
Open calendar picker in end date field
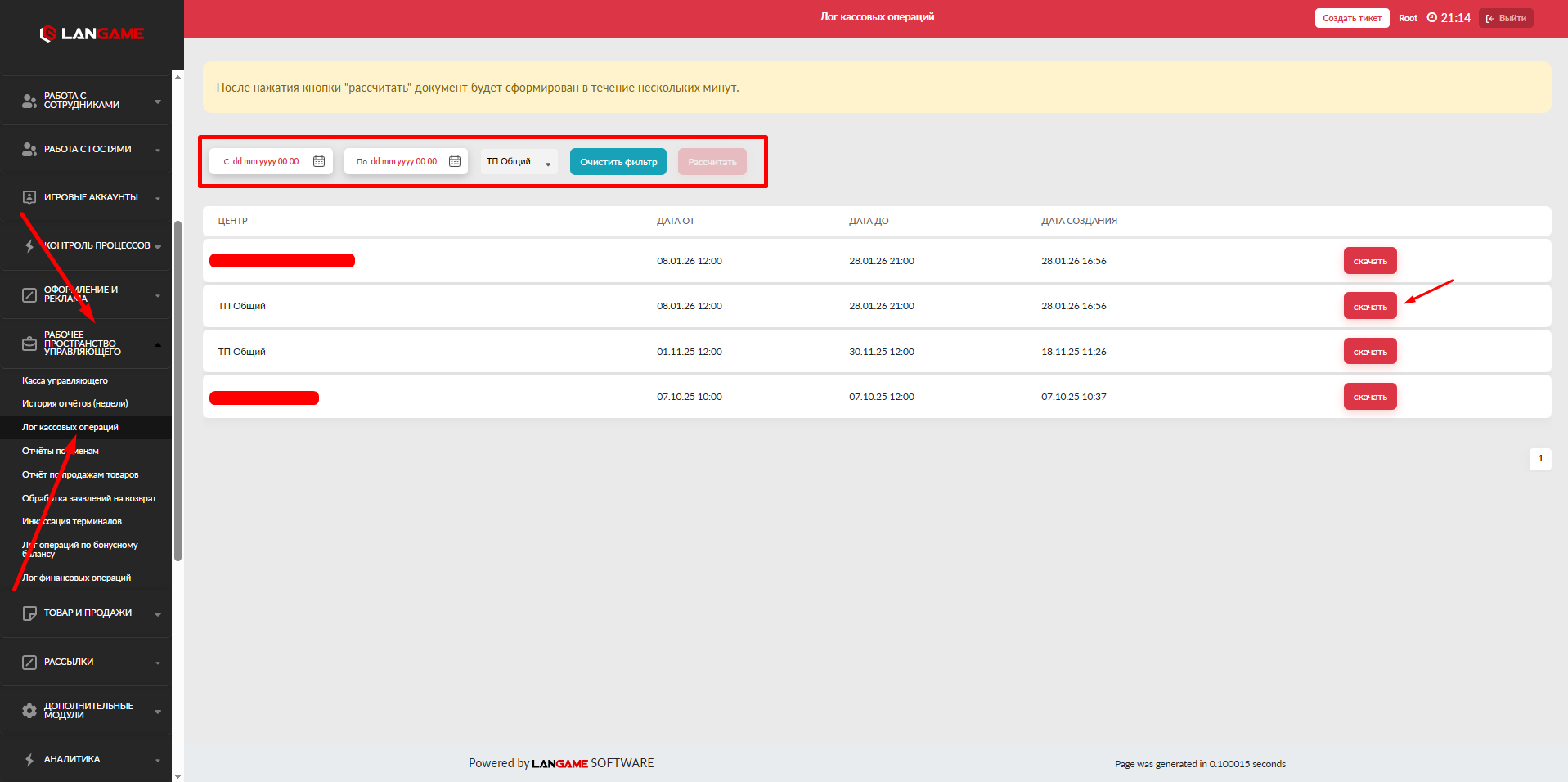[x=455, y=161]
